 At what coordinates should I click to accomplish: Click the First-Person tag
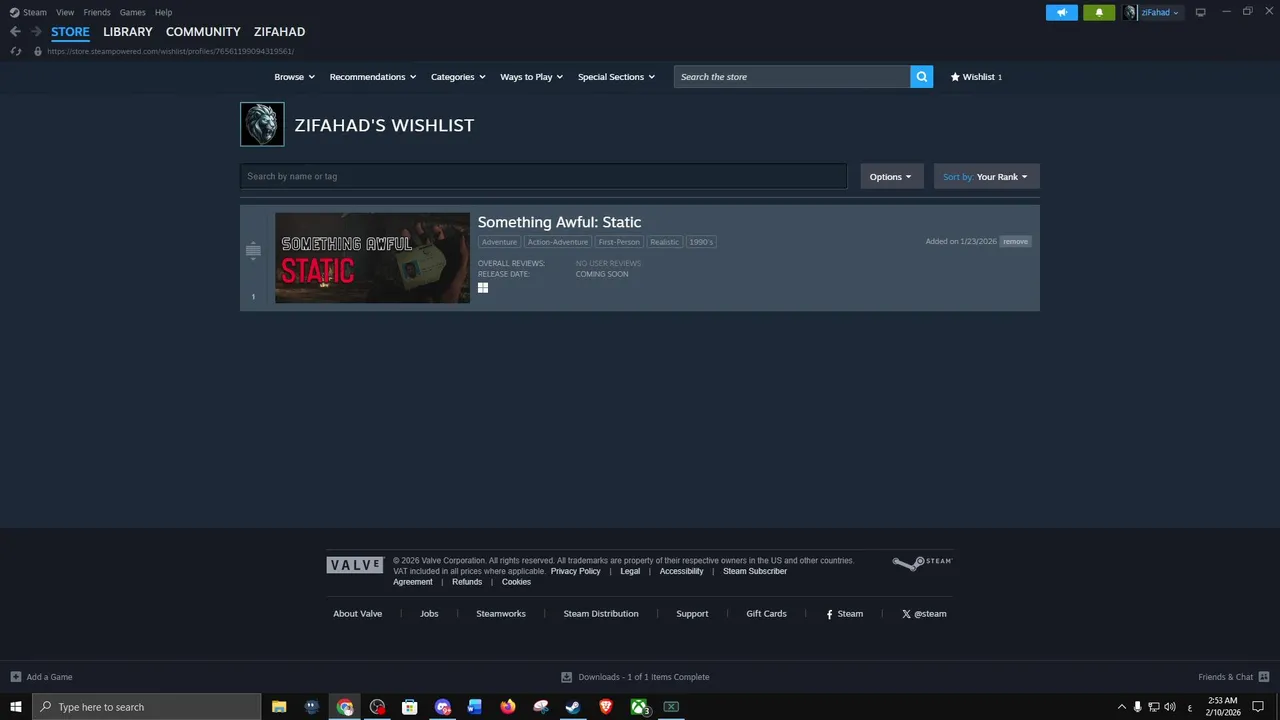(x=619, y=242)
